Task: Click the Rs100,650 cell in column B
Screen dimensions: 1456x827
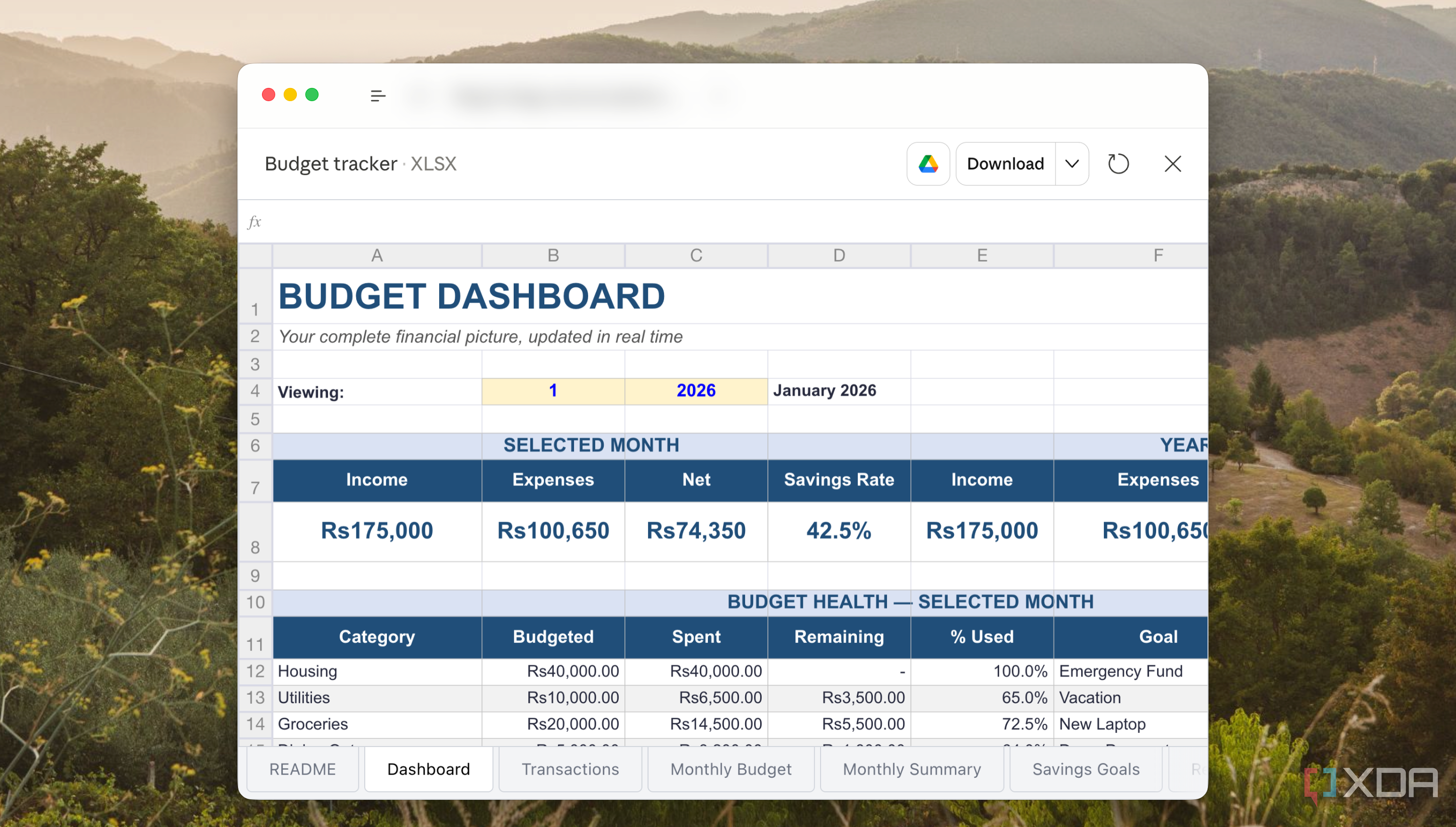Action: point(553,531)
